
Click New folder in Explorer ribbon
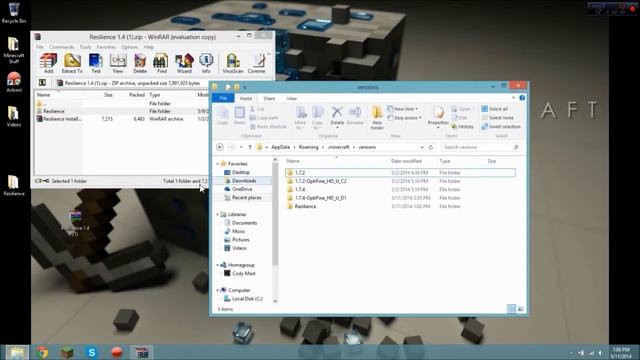tap(377, 118)
